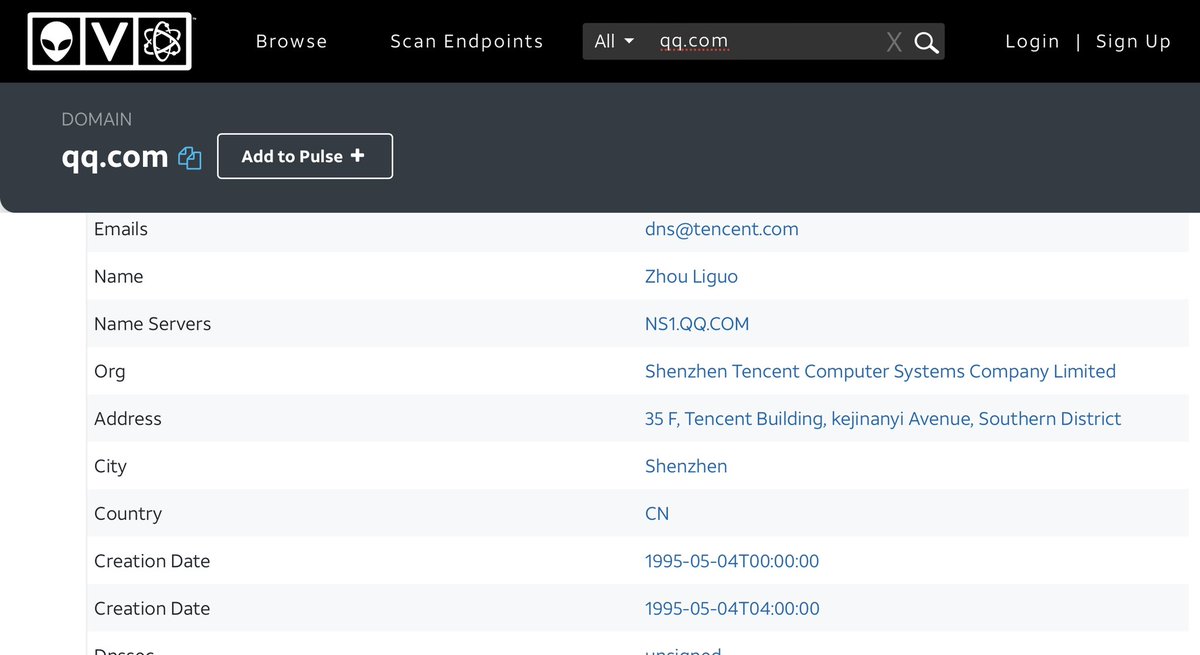Click the CN country link
This screenshot has height=655, width=1200.
(657, 514)
